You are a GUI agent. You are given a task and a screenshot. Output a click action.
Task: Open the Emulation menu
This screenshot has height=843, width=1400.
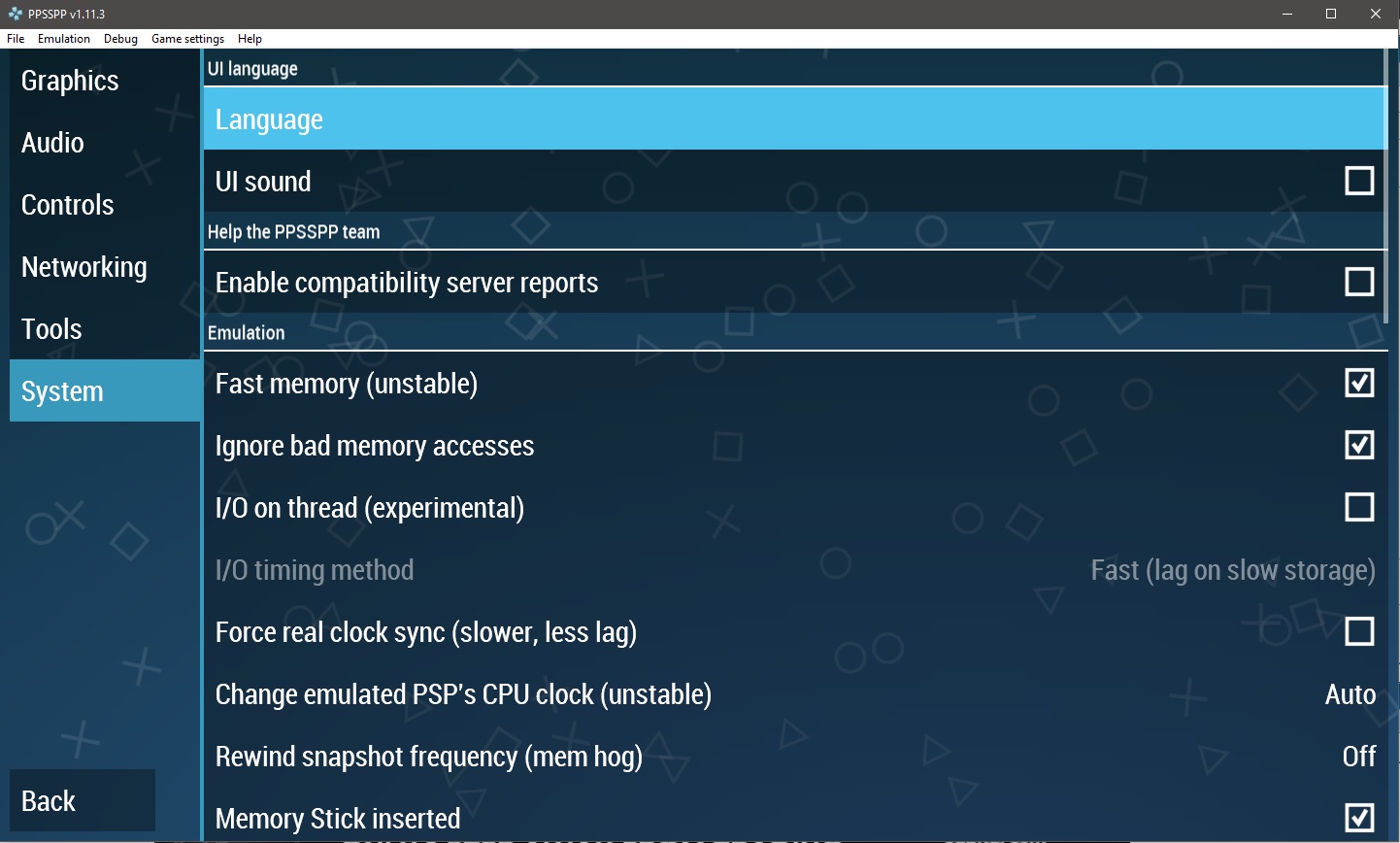pyautogui.click(x=64, y=39)
